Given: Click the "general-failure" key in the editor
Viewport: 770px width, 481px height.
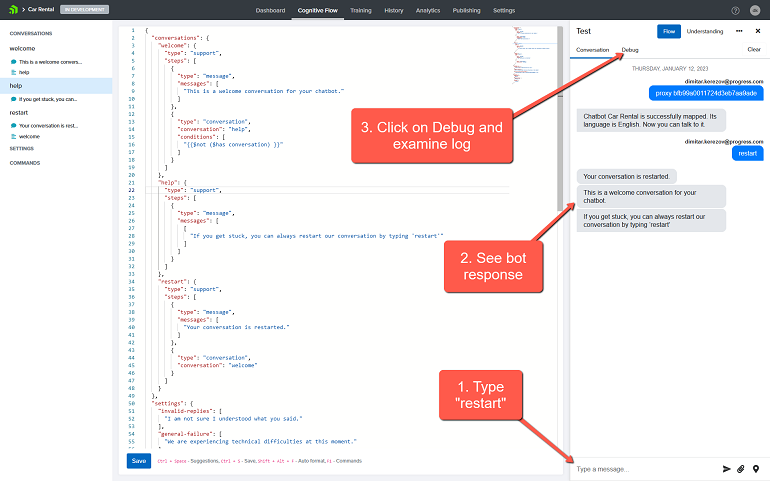Looking at the screenshot, I should point(187,434).
